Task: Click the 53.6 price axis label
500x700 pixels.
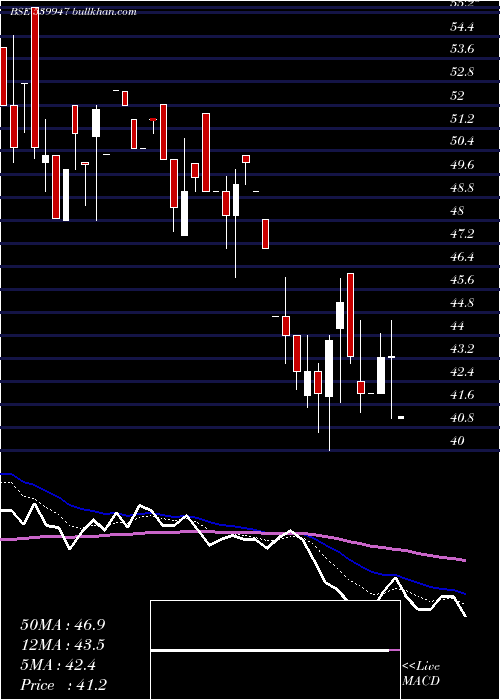Action: tap(462, 49)
